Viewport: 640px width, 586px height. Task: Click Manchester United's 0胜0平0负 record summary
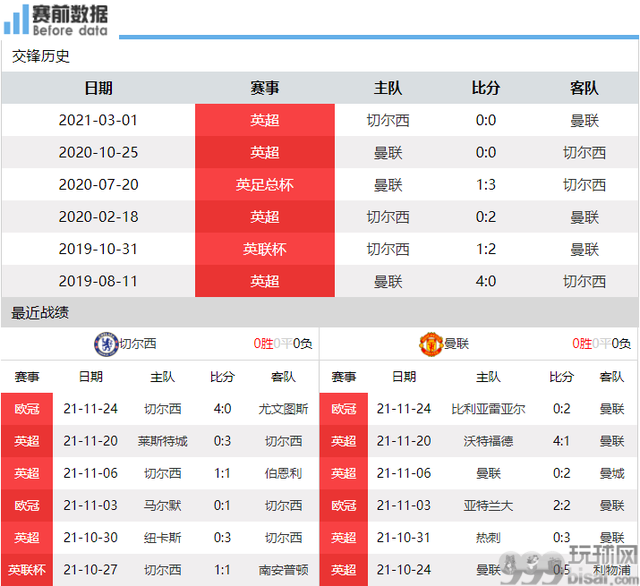click(x=601, y=344)
